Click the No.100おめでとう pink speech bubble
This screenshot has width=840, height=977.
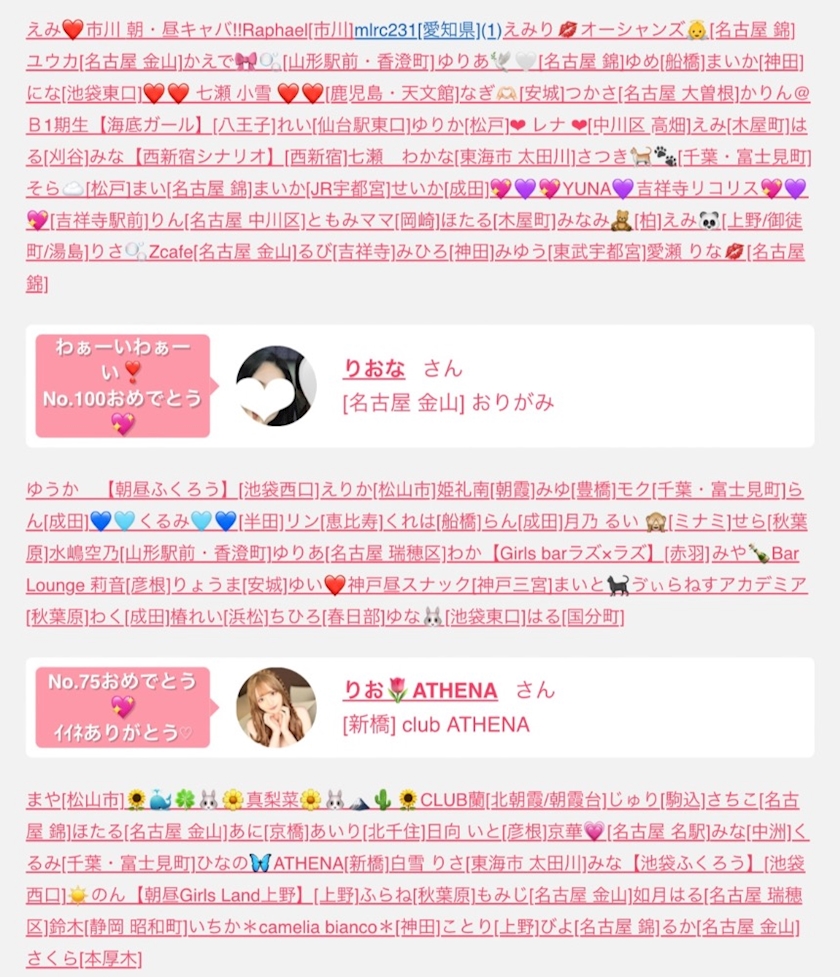pyautogui.click(x=123, y=386)
